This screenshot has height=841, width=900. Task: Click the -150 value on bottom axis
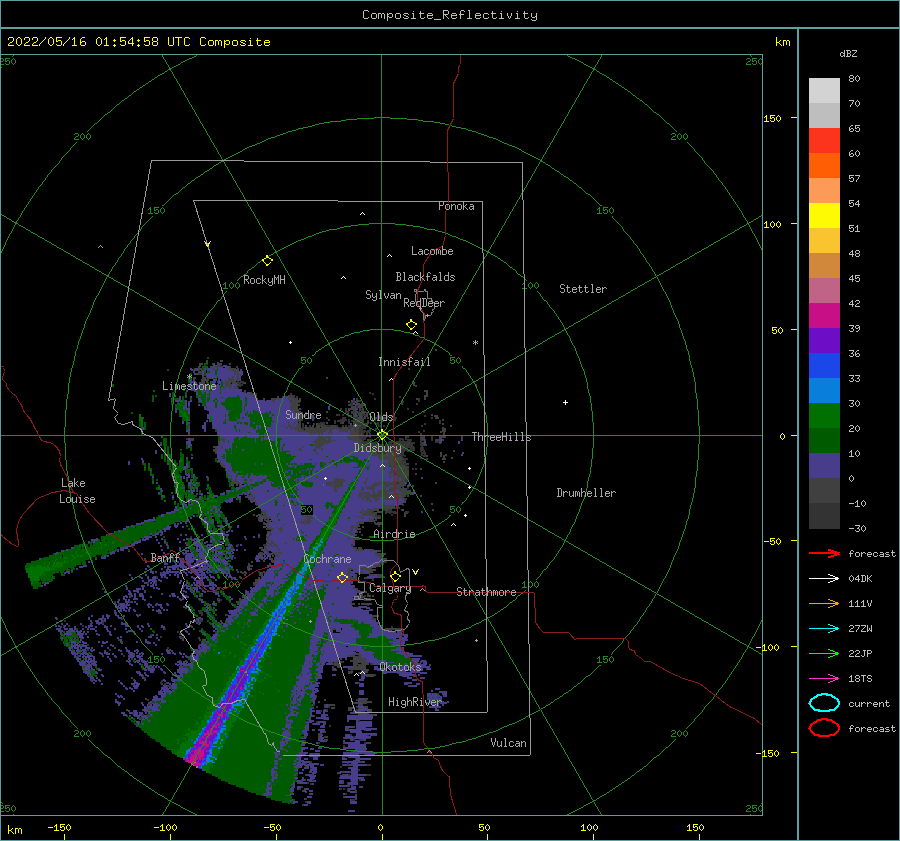point(59,827)
